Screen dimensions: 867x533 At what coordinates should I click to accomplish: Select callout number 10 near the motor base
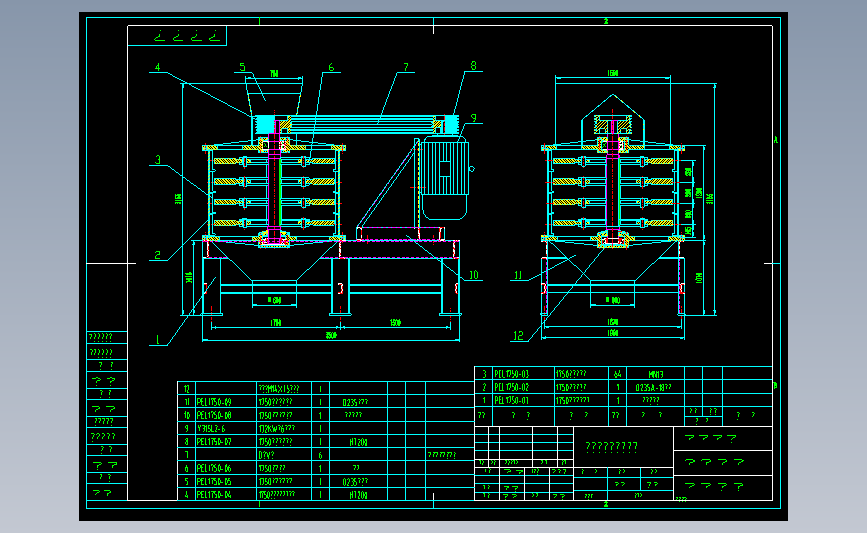(473, 275)
